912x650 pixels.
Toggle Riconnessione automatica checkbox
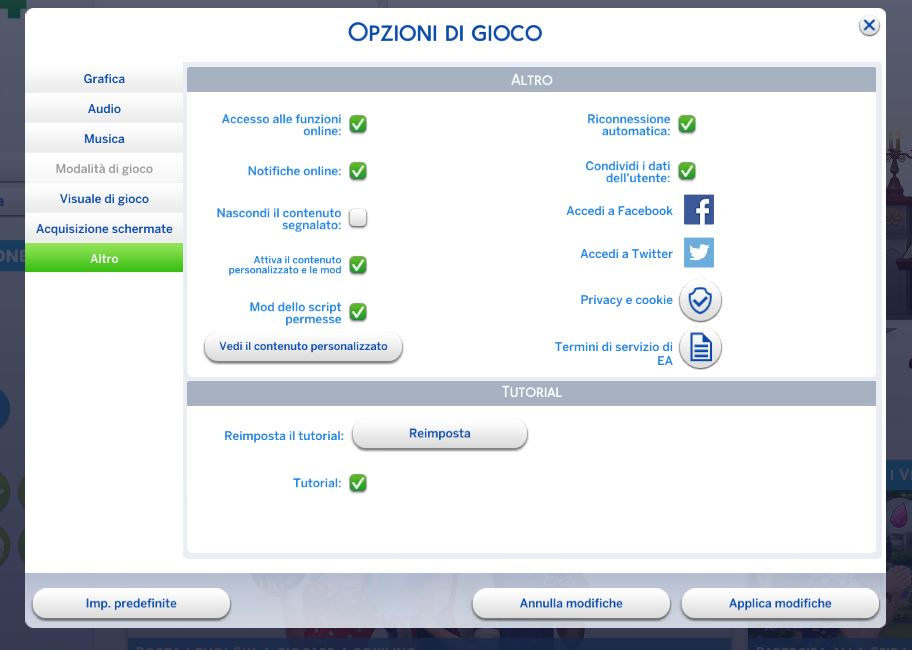[x=686, y=124]
